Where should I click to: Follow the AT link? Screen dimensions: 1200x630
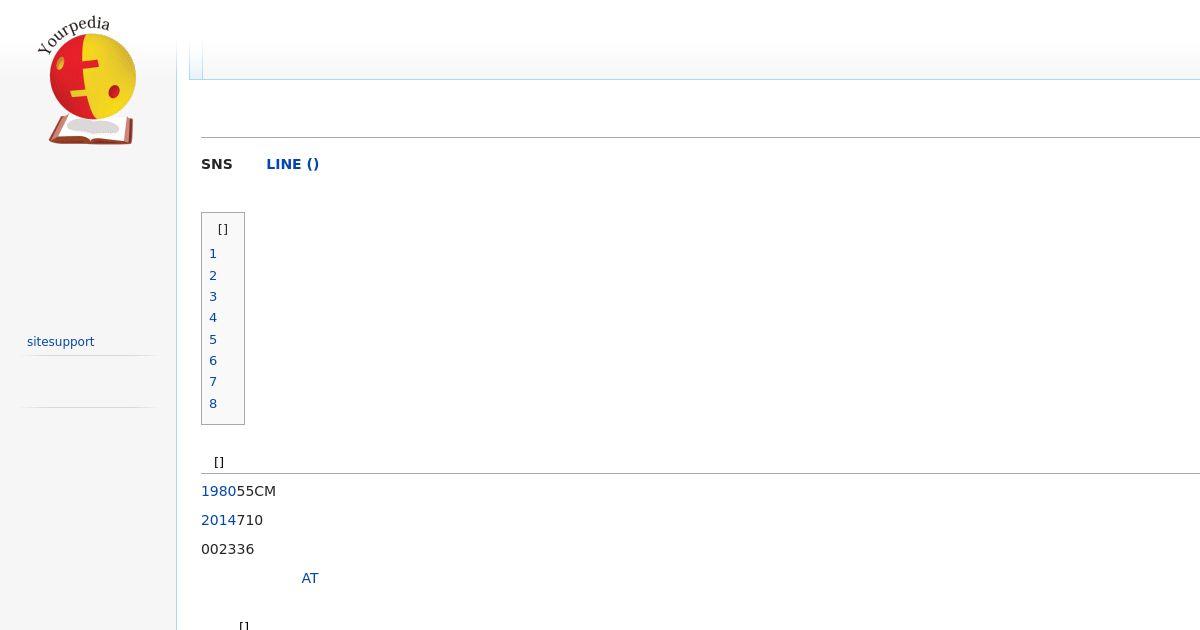[310, 578]
